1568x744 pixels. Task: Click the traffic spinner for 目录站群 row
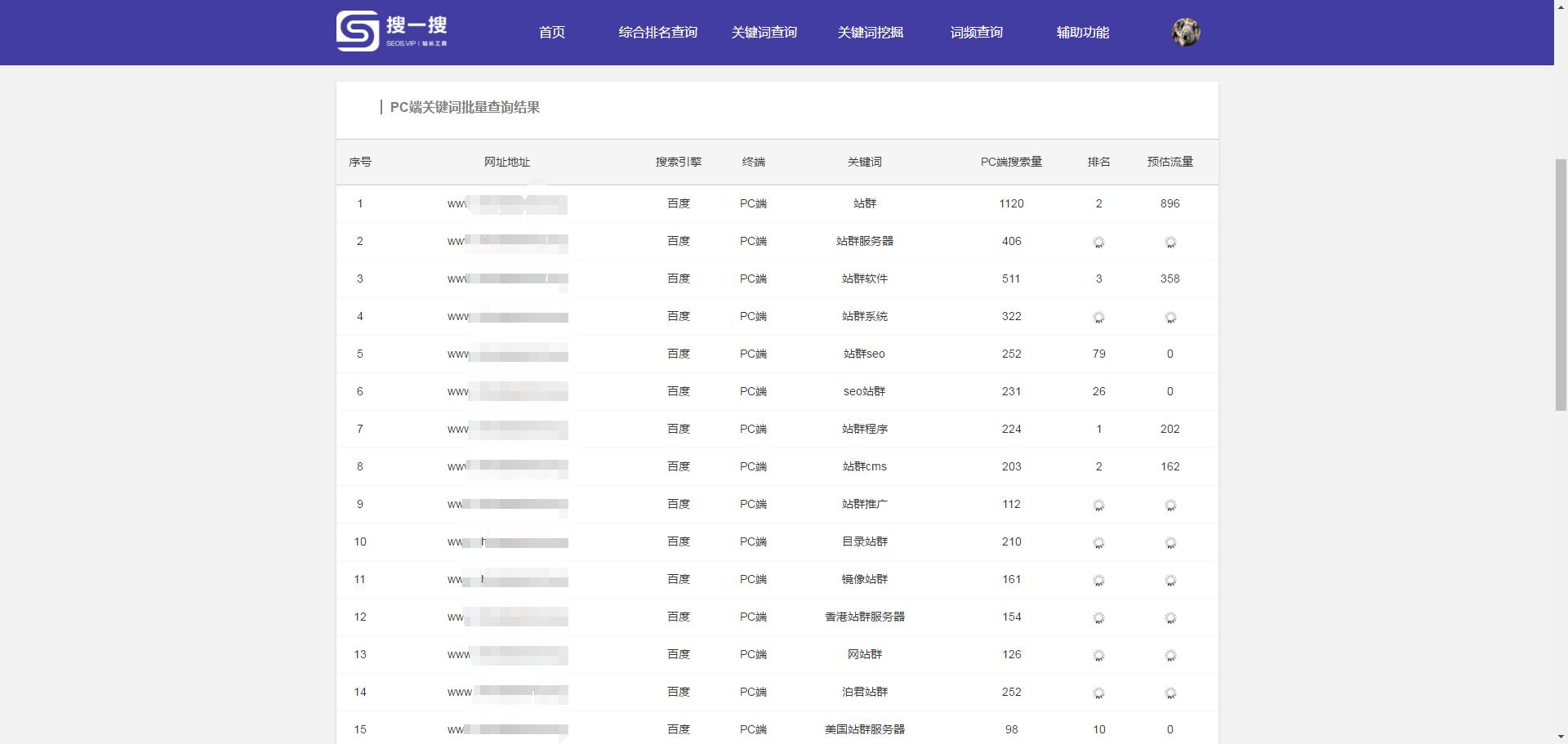[x=1170, y=542]
